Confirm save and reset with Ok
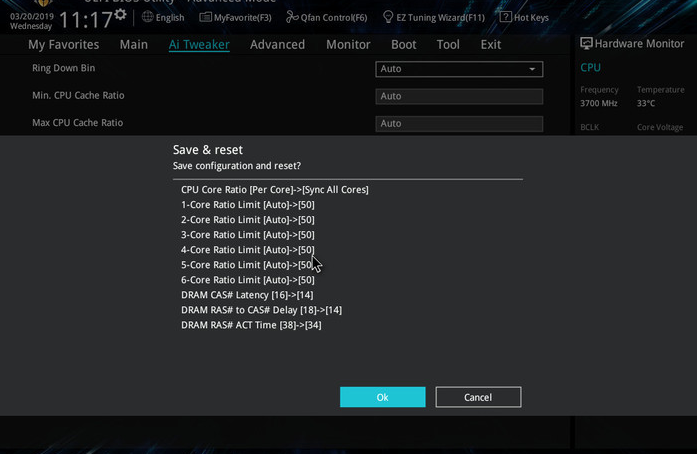This screenshot has height=454, width=697. (382, 397)
